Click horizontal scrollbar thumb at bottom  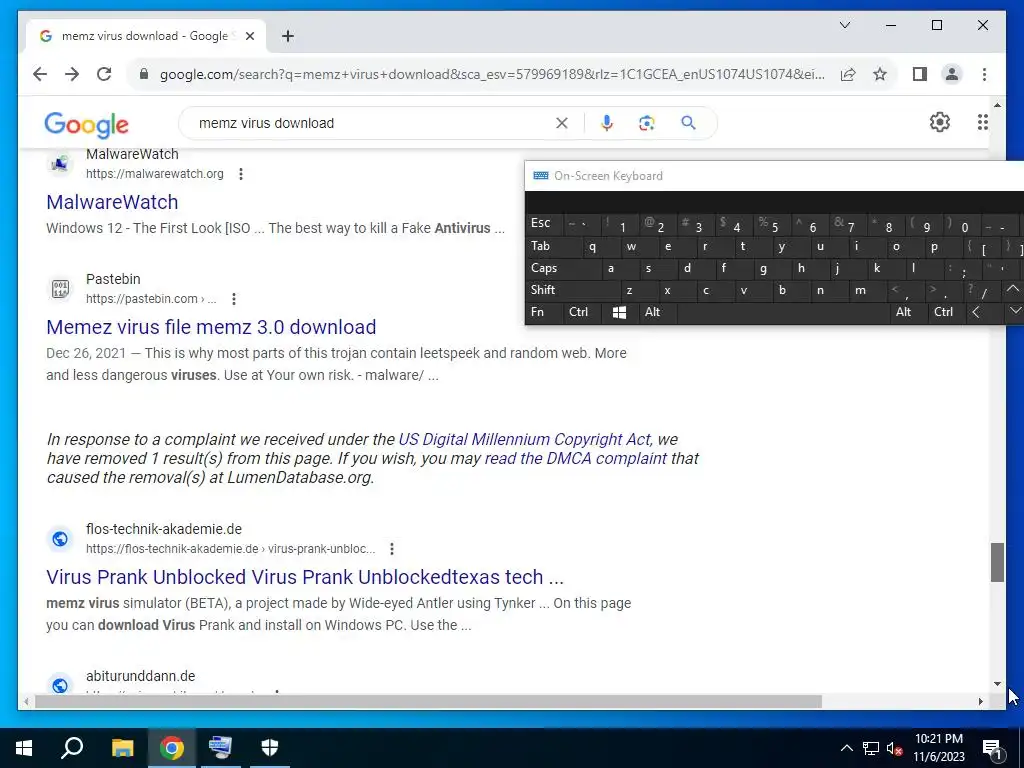click(428, 701)
